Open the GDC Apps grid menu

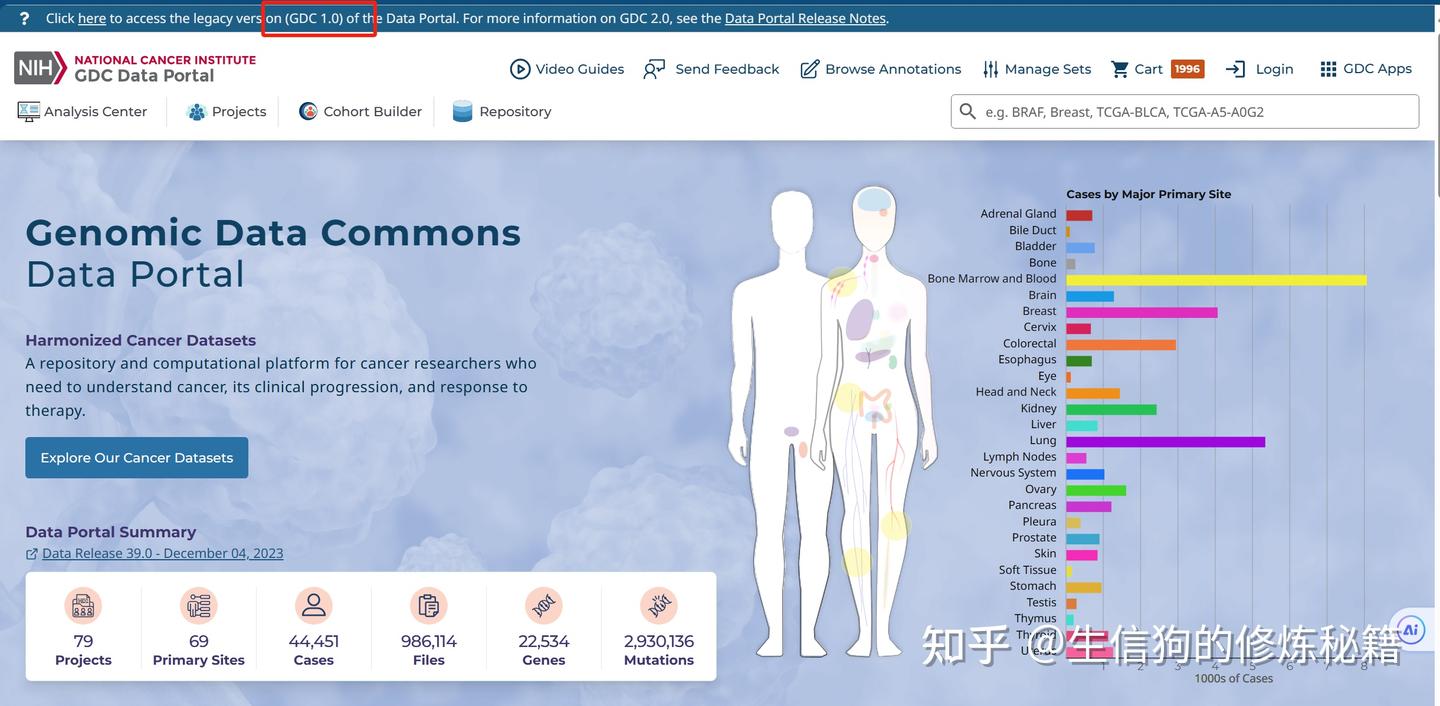(1328, 69)
